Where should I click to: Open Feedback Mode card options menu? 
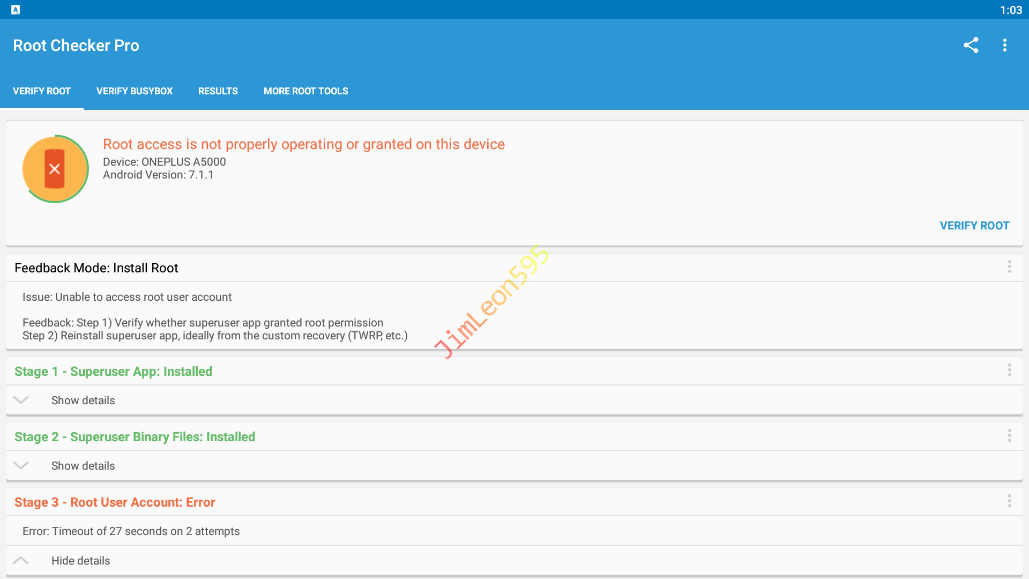point(1009,267)
